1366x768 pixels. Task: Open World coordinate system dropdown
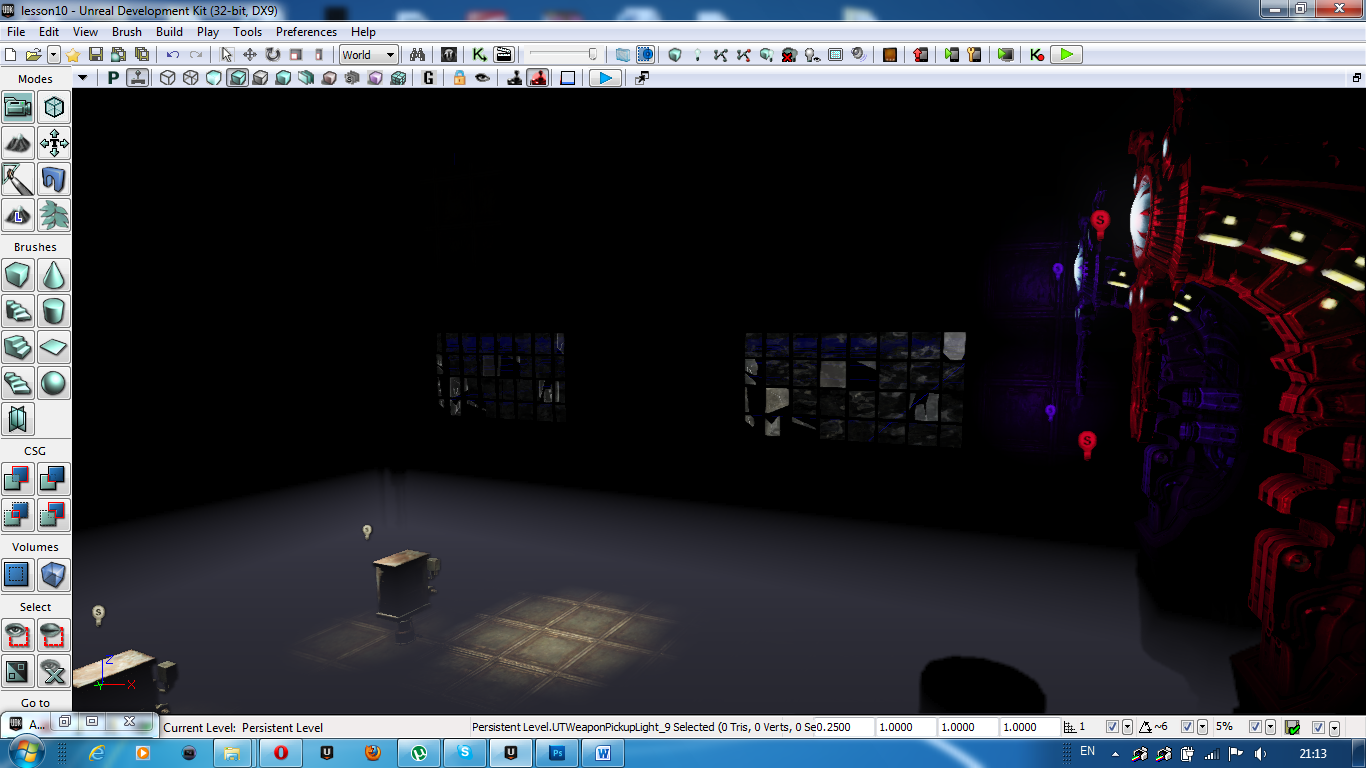[369, 55]
